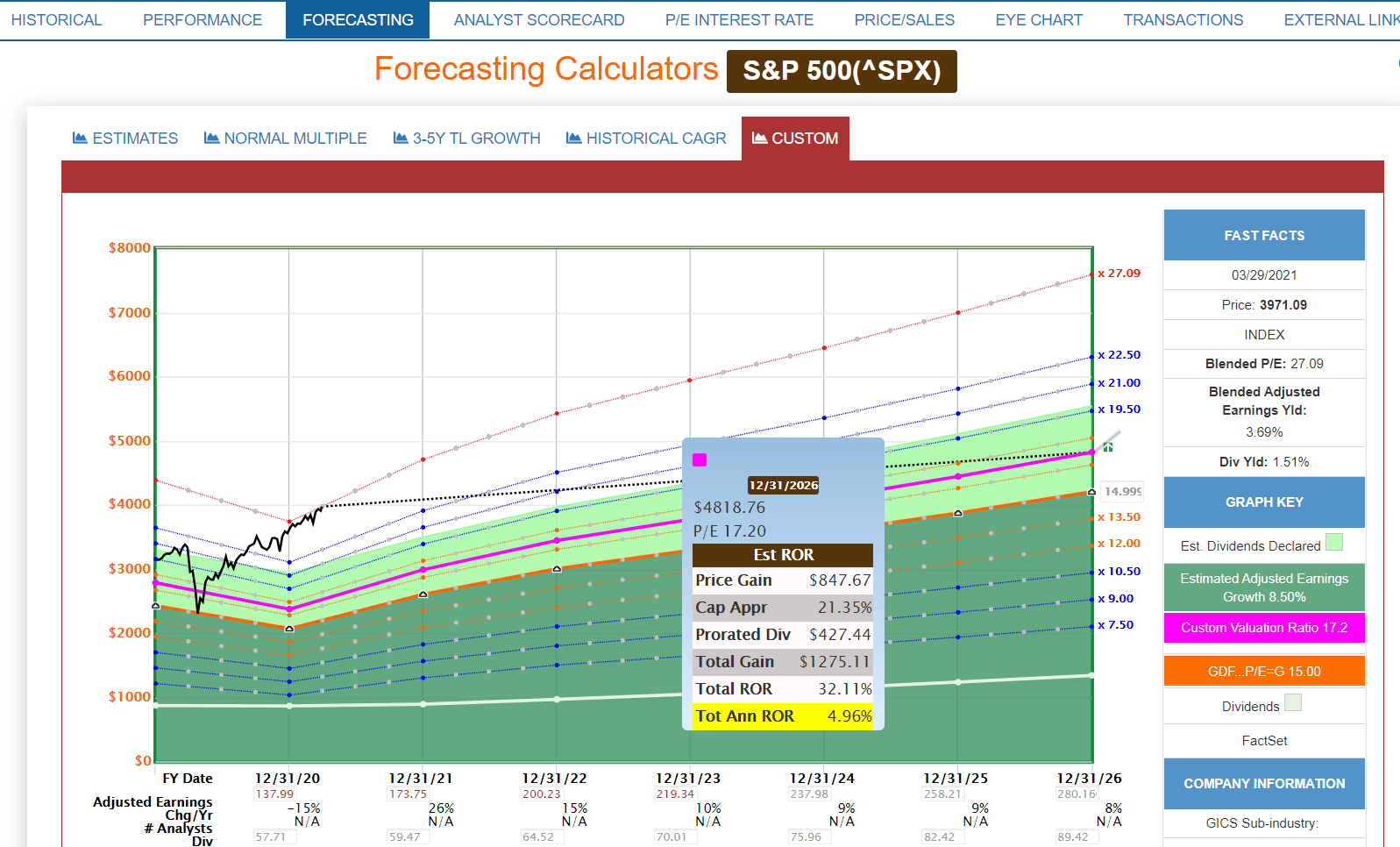Image resolution: width=1400 pixels, height=847 pixels.
Task: Click the magenta square in tooltip
Action: [700, 459]
